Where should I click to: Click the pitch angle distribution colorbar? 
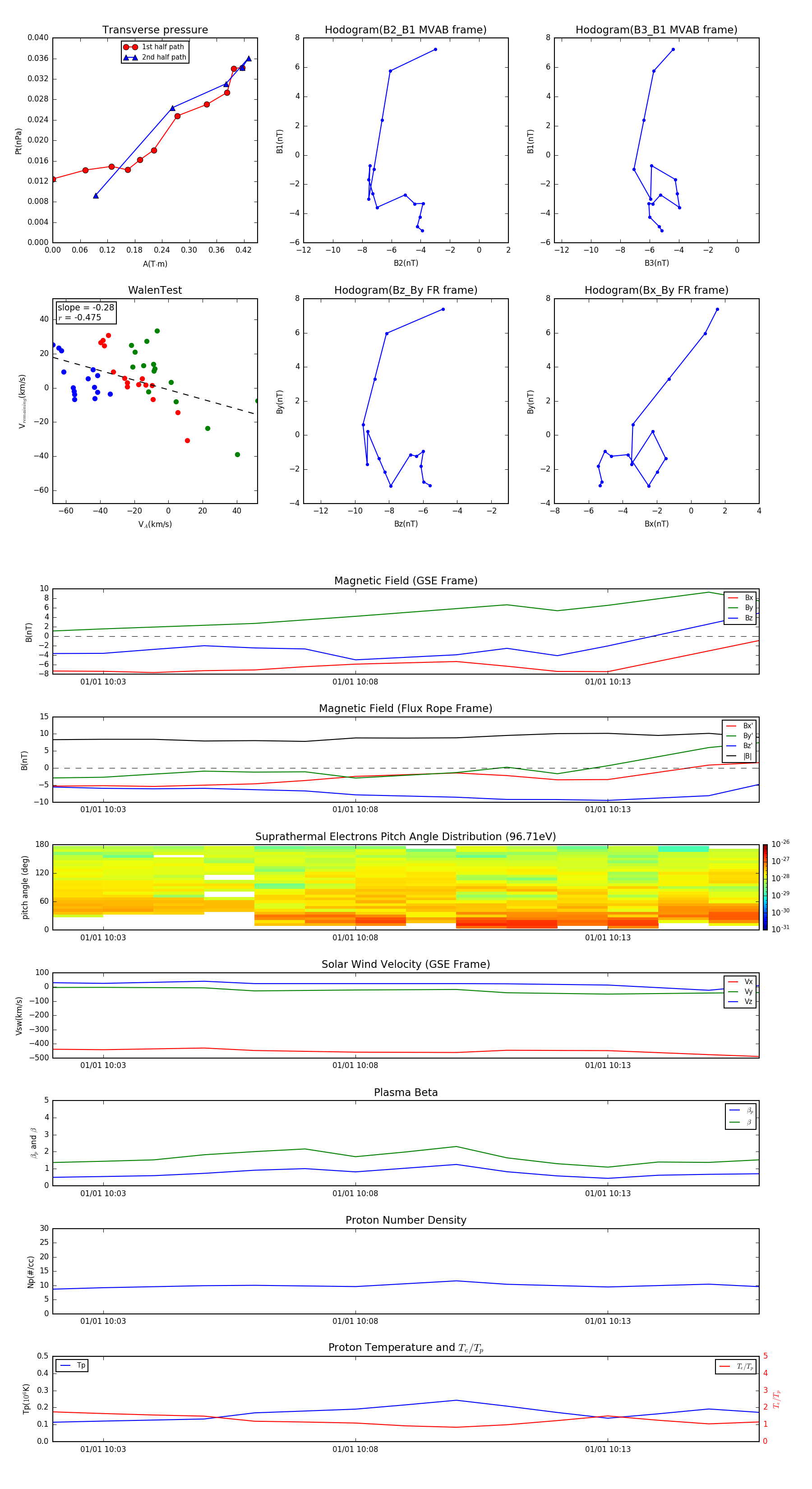pos(765,887)
